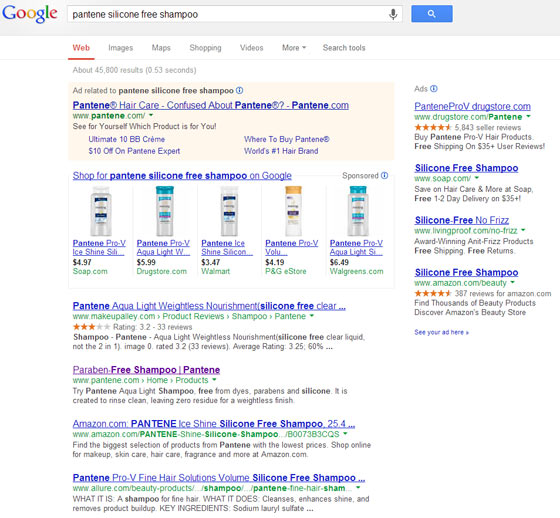Switch to the Images tab
The width and height of the screenshot is (560, 518).
point(121,48)
